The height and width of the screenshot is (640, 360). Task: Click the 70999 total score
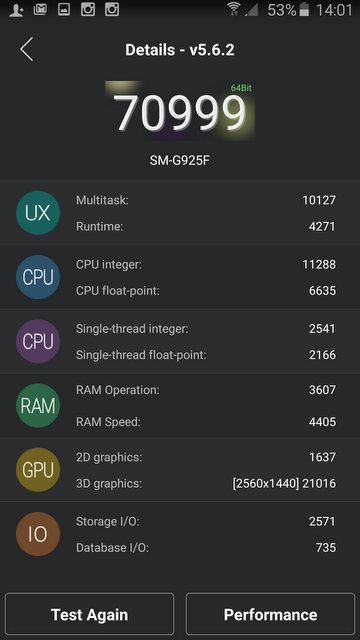pos(180,113)
